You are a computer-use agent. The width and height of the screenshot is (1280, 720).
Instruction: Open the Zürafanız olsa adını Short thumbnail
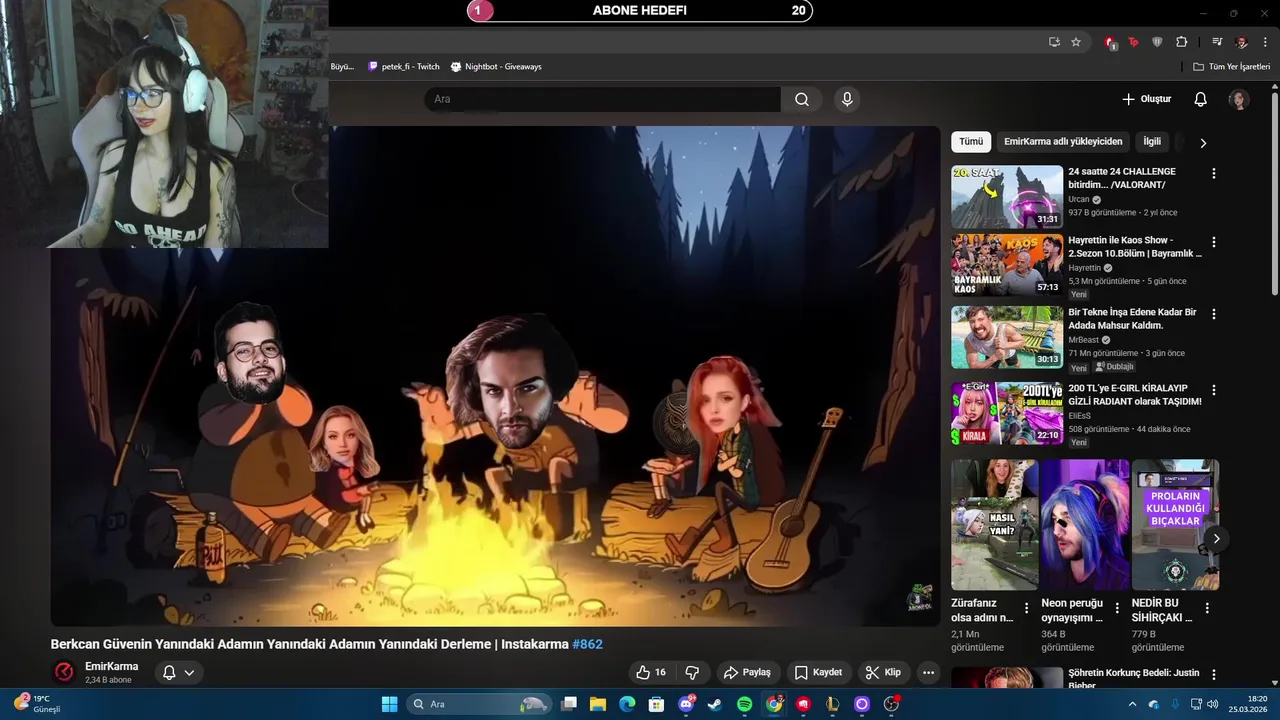[995, 525]
